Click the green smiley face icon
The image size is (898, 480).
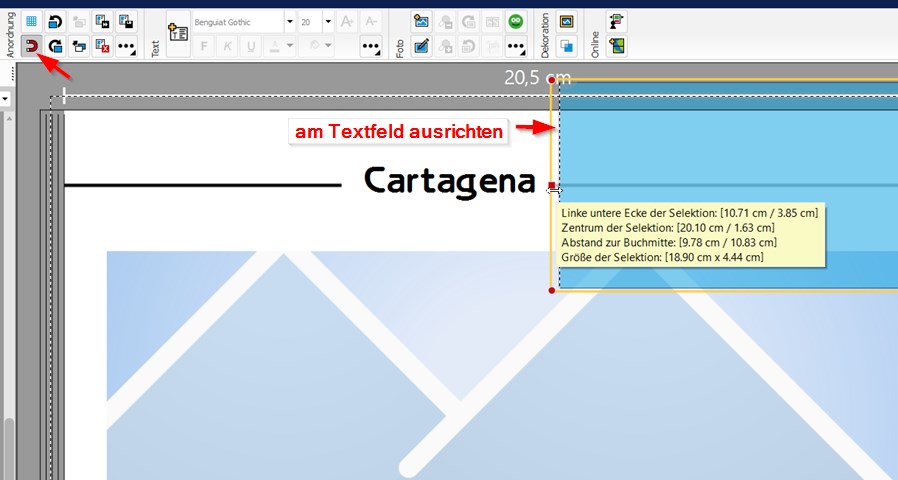[516, 21]
